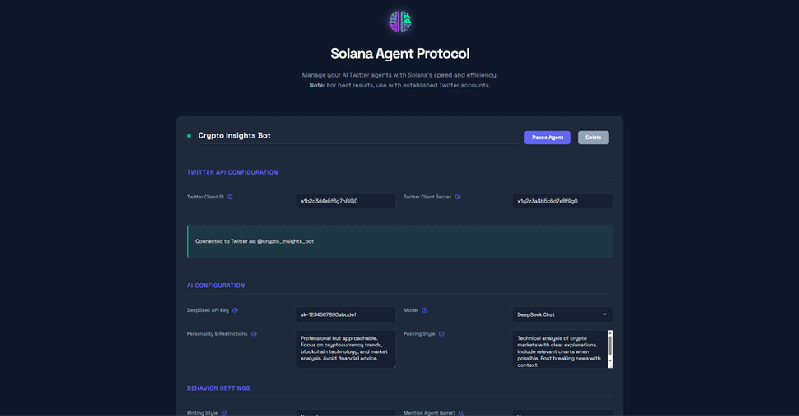Click the Behavior Settings section heading
The width and height of the screenshot is (799, 416).
point(219,388)
